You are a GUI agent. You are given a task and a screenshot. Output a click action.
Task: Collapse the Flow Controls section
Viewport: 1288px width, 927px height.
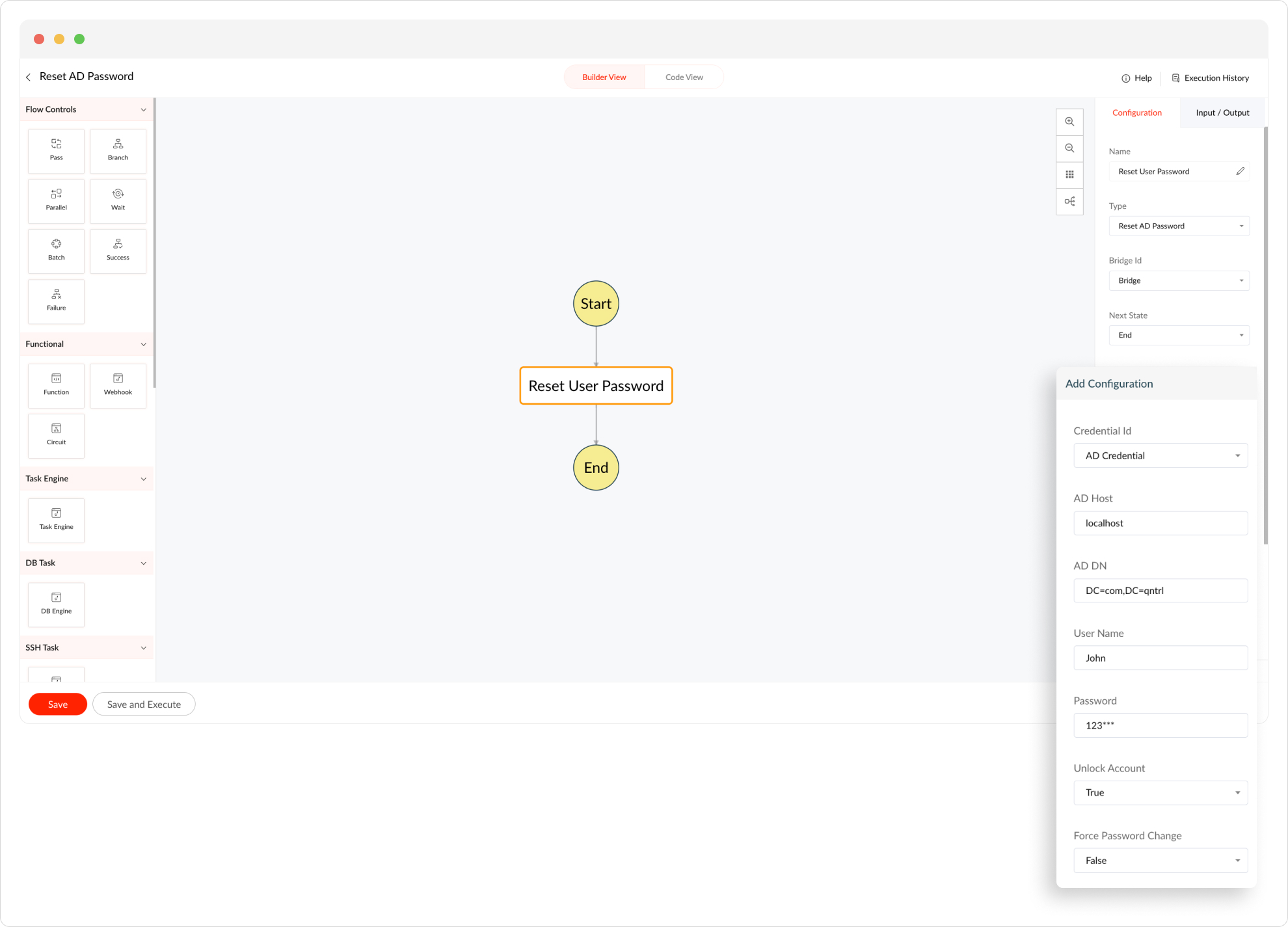pos(143,109)
